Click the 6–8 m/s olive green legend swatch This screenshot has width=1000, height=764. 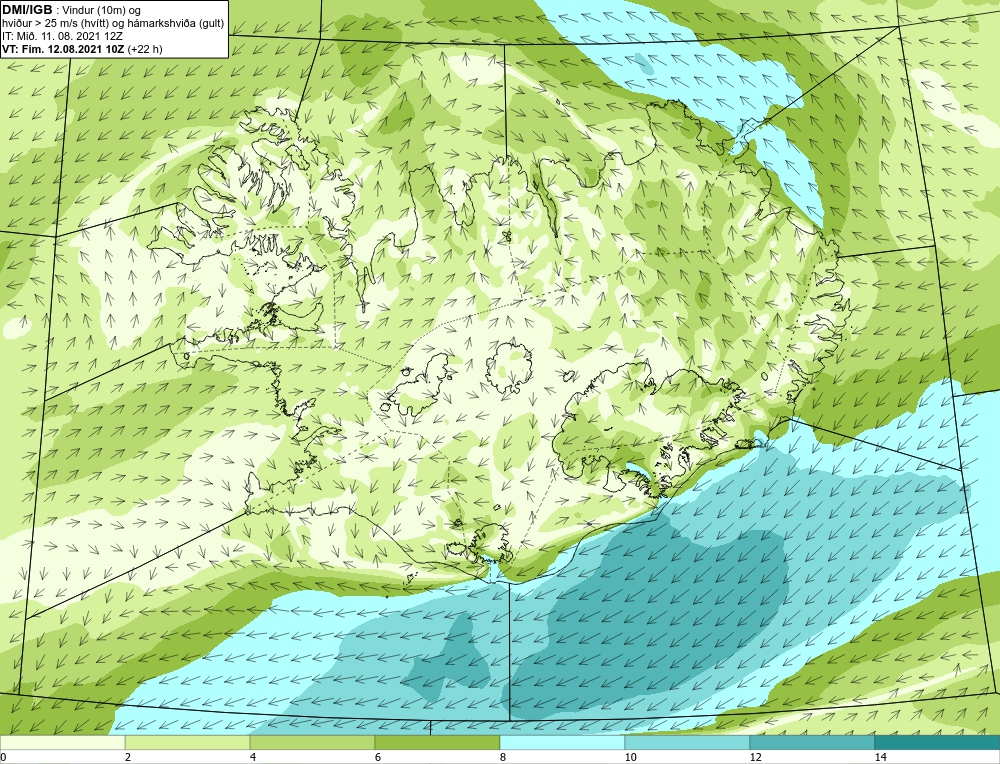[x=438, y=743]
